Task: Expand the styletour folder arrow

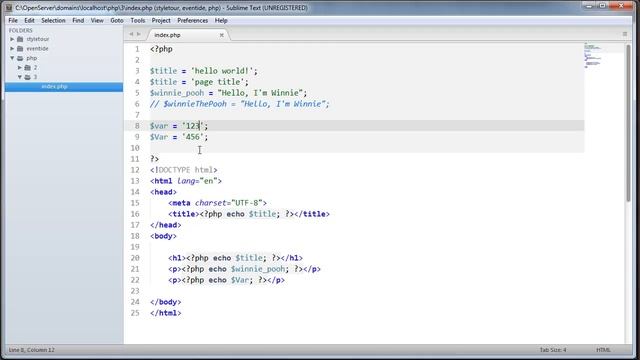Action: pos(12,39)
